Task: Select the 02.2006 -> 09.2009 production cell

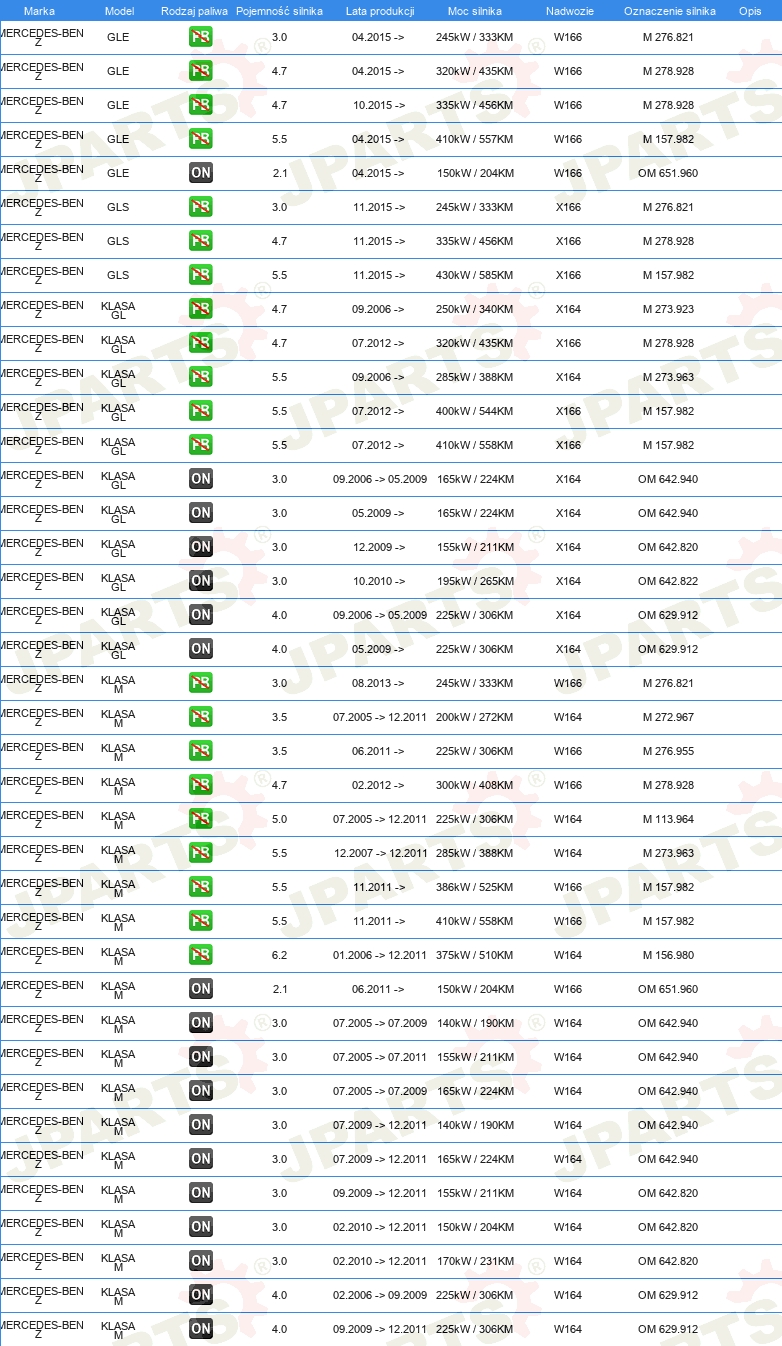Action: tap(380, 1295)
